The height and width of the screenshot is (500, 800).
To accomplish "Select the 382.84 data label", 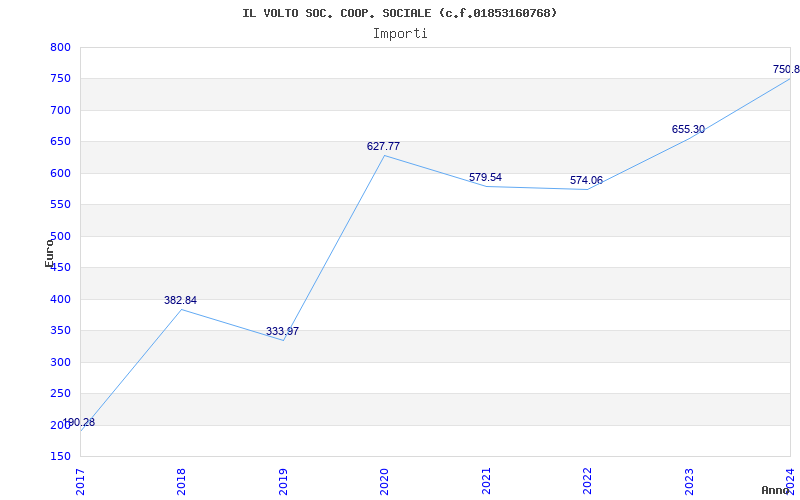I will (x=180, y=301).
